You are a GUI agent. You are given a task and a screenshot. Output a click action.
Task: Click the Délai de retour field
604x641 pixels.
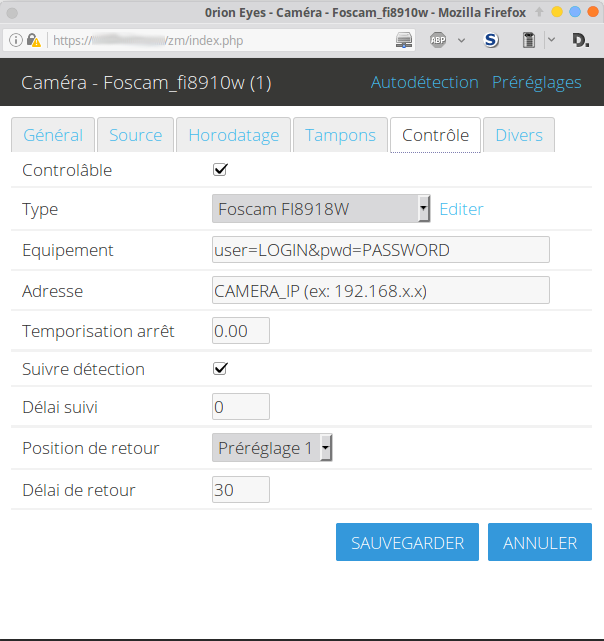click(x=241, y=489)
